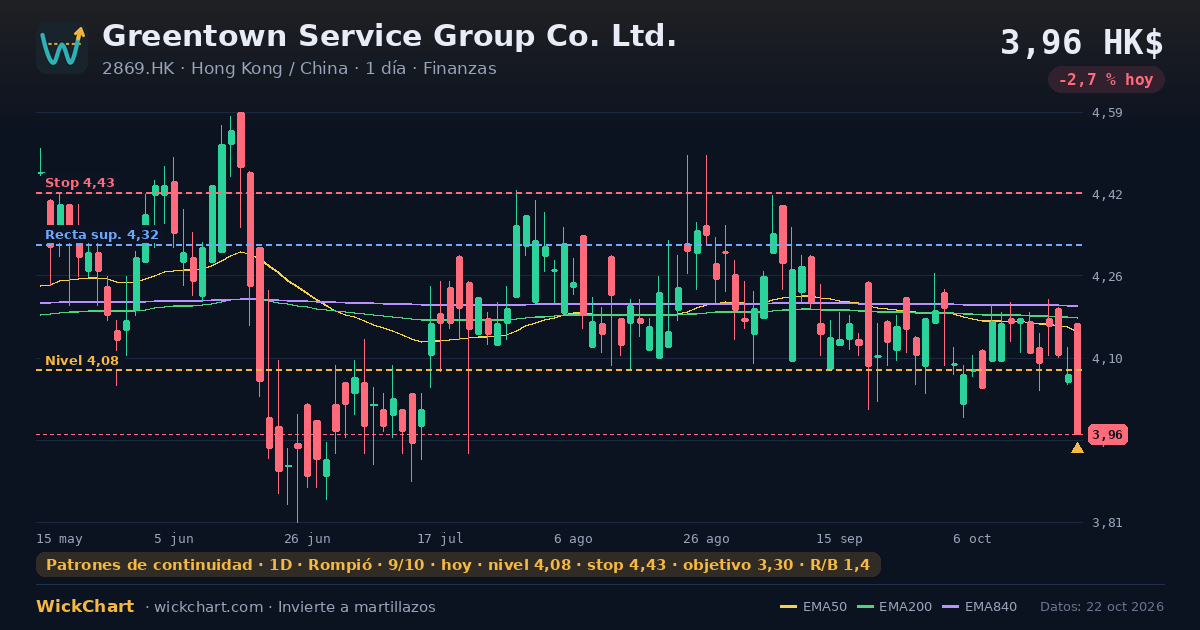Click the 26 ago date label
Screen dimensions: 1200x630
pyautogui.click(x=706, y=539)
